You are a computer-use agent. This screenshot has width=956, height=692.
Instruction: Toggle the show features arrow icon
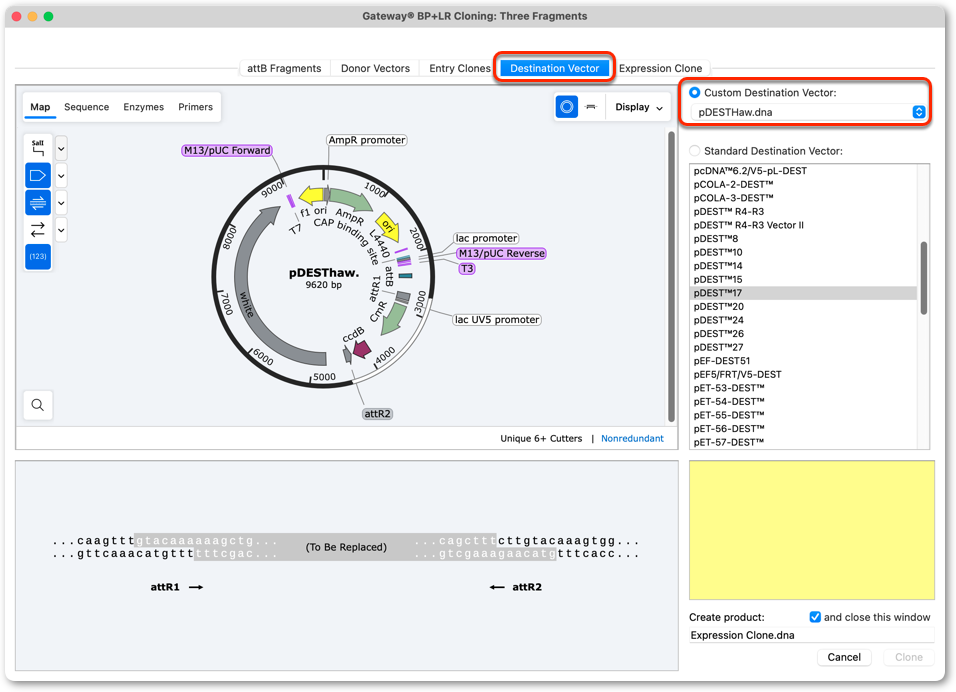pos(38,176)
